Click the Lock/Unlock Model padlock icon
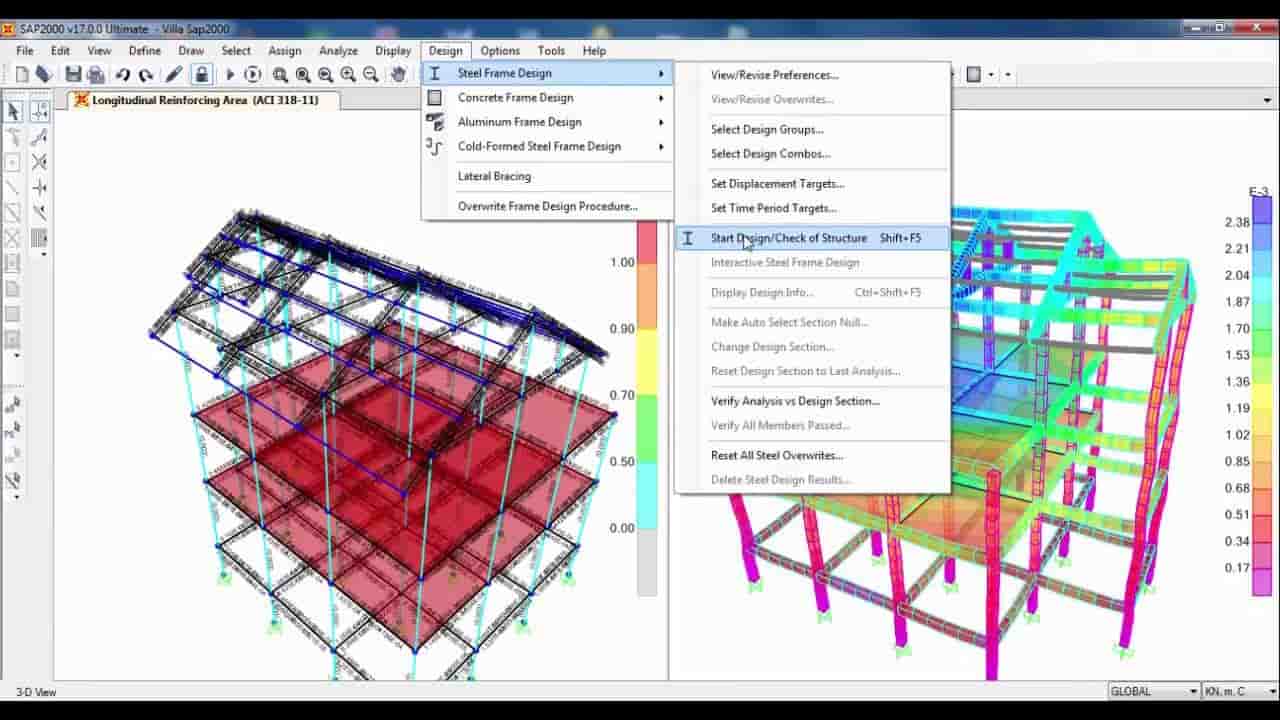 coord(199,73)
